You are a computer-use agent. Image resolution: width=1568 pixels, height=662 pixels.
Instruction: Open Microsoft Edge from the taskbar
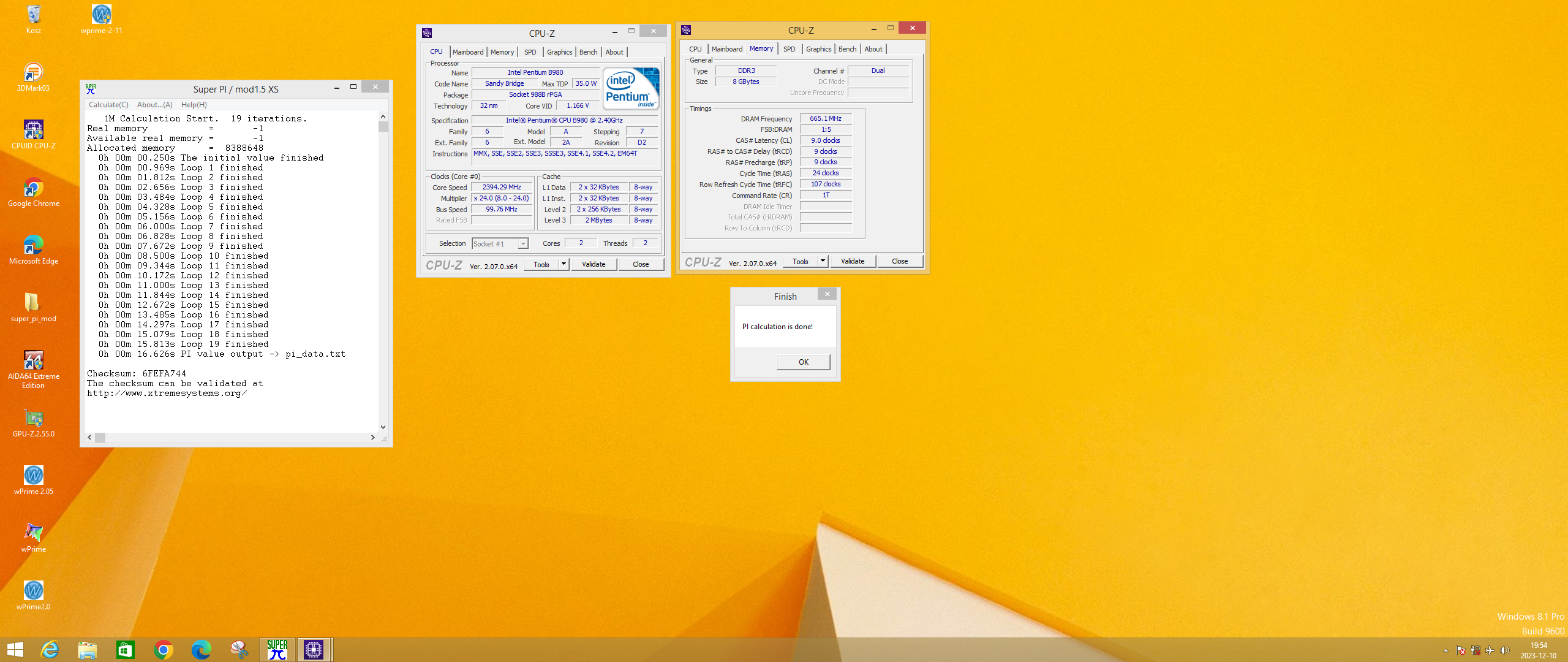(202, 650)
